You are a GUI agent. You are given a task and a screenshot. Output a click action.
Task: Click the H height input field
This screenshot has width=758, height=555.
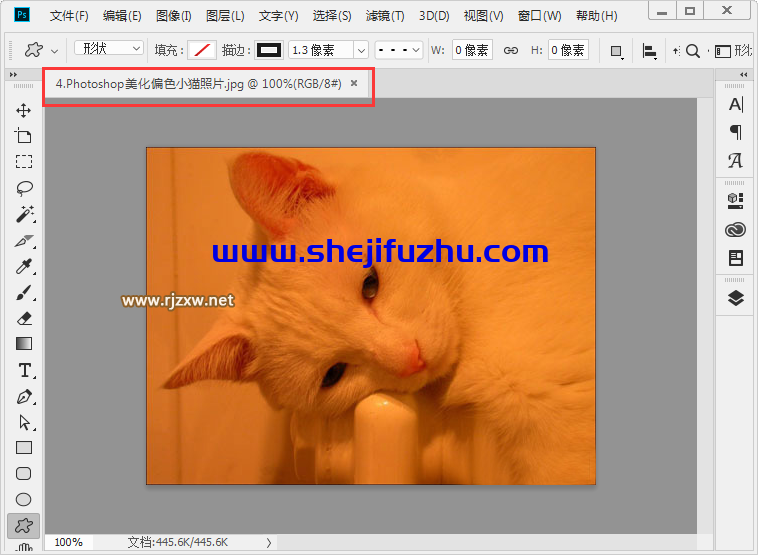tap(568, 50)
